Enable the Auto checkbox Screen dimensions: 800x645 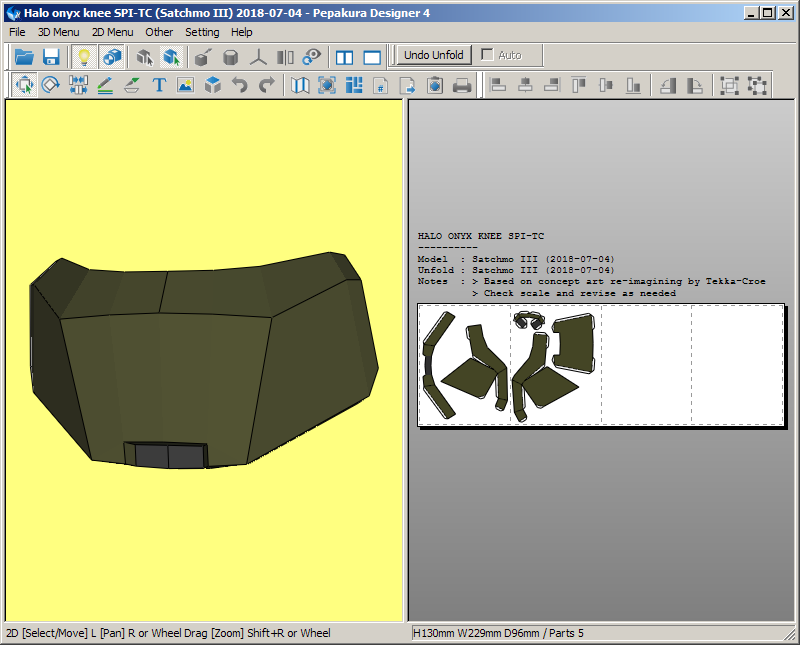pos(487,55)
